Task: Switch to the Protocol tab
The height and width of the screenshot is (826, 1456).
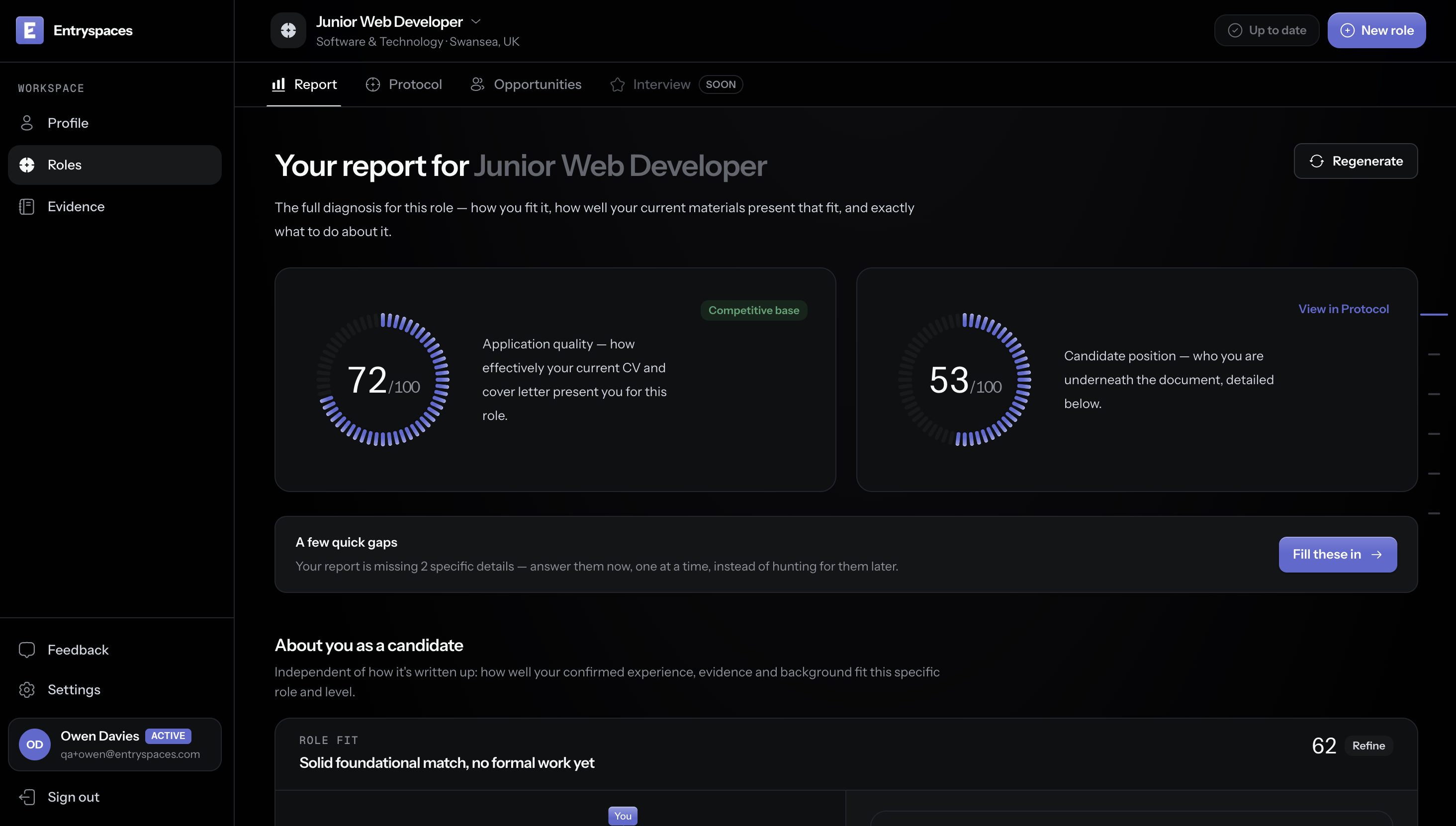Action: click(x=404, y=84)
